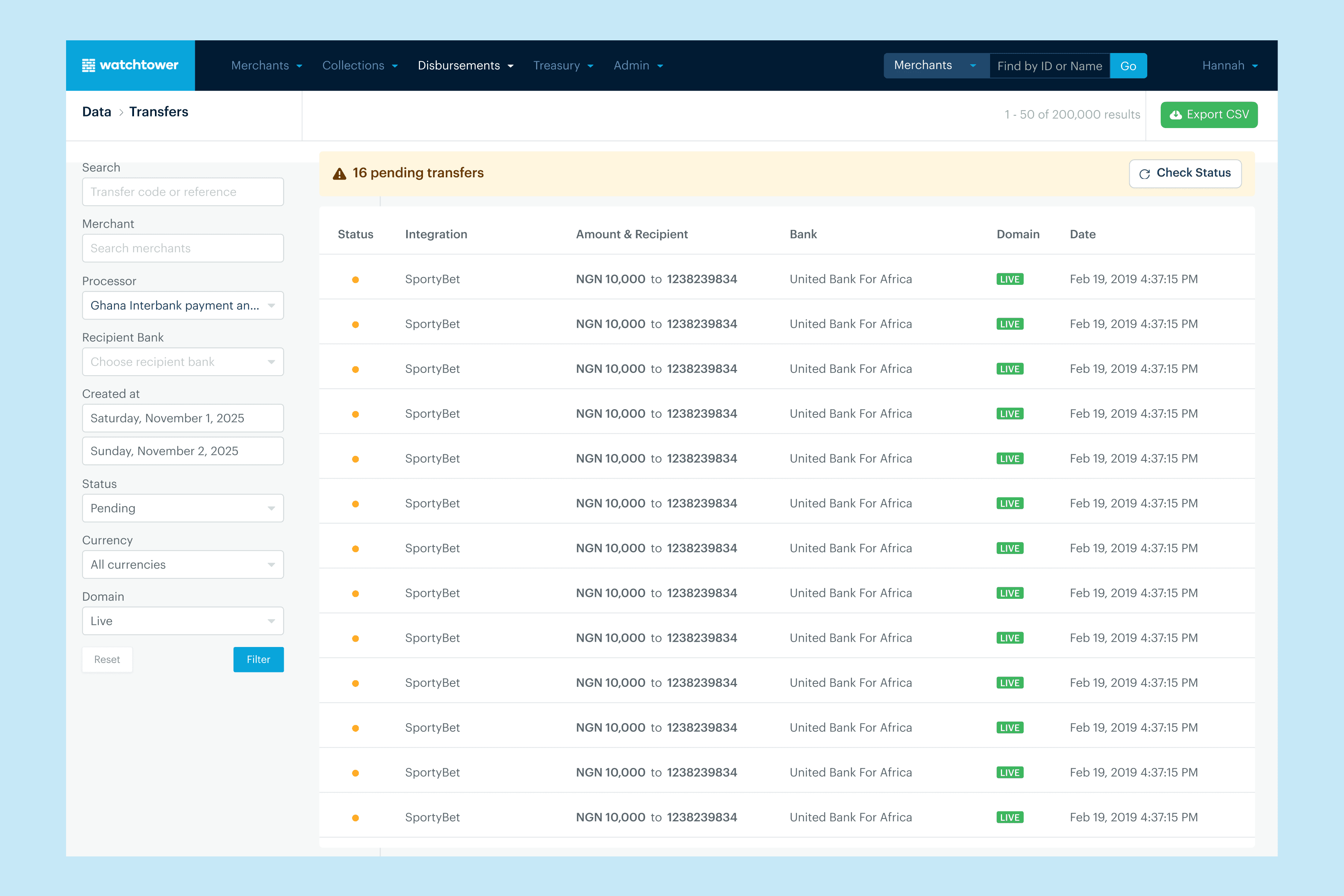
Task: Click the orange status dot in first row
Action: click(x=355, y=279)
